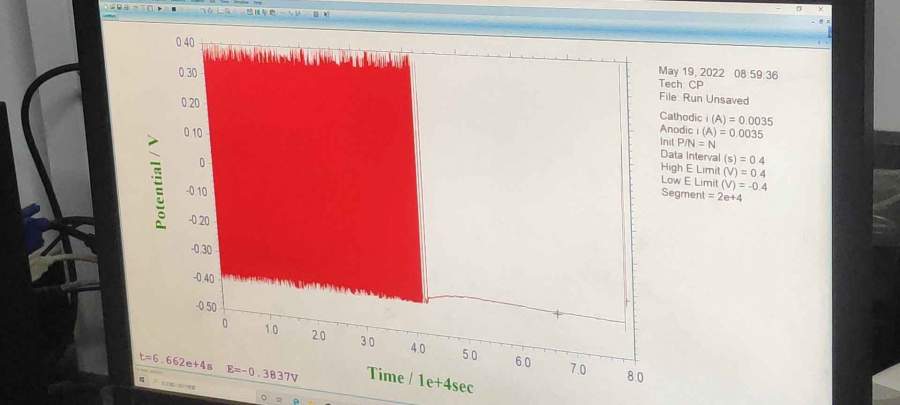900x405 pixels.
Task: Click the 0.40 tick label on potential axis
Action: (x=185, y=42)
